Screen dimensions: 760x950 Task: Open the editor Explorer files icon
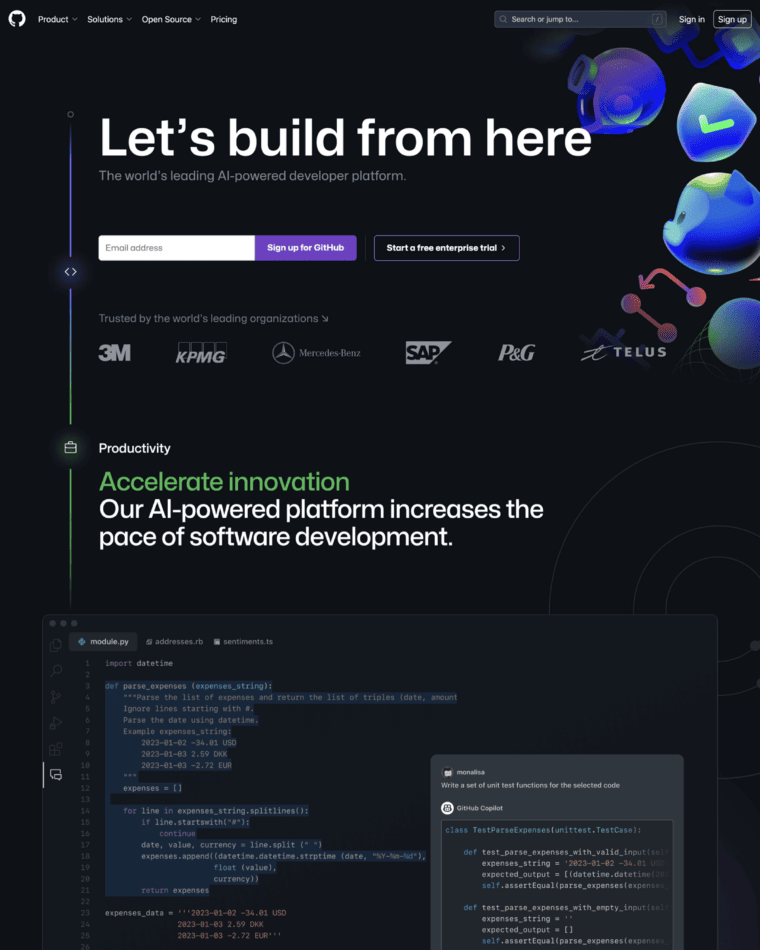point(56,645)
